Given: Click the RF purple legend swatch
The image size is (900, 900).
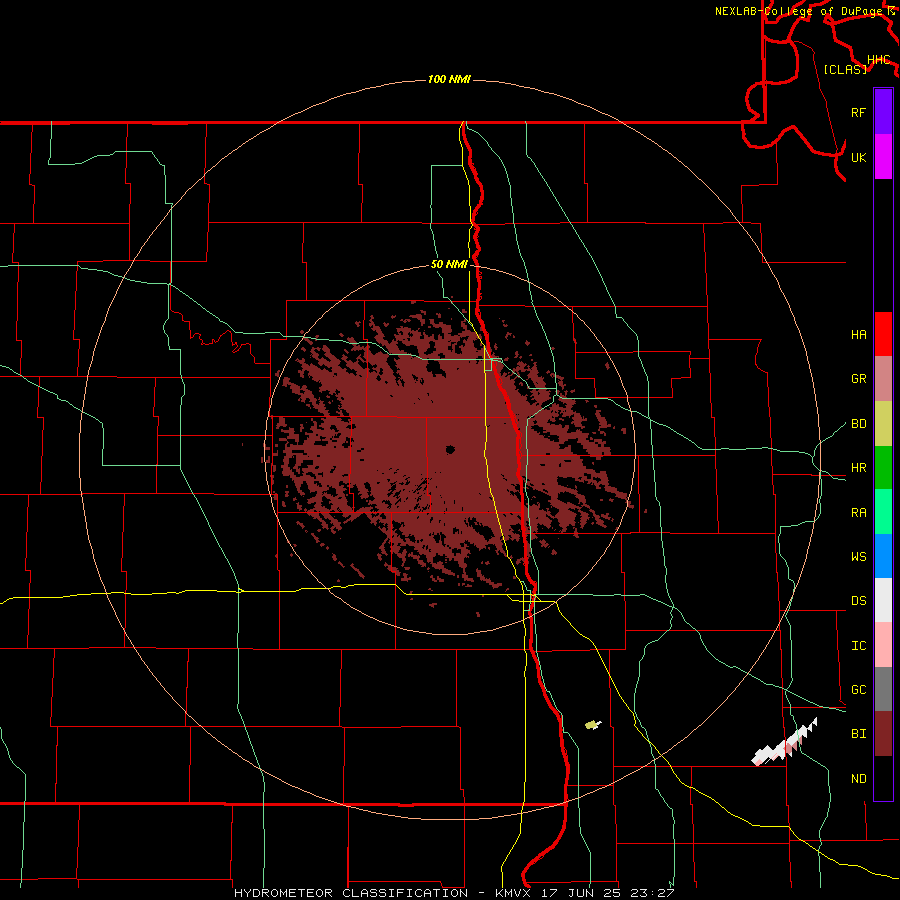Looking at the screenshot, I should coord(883,112).
